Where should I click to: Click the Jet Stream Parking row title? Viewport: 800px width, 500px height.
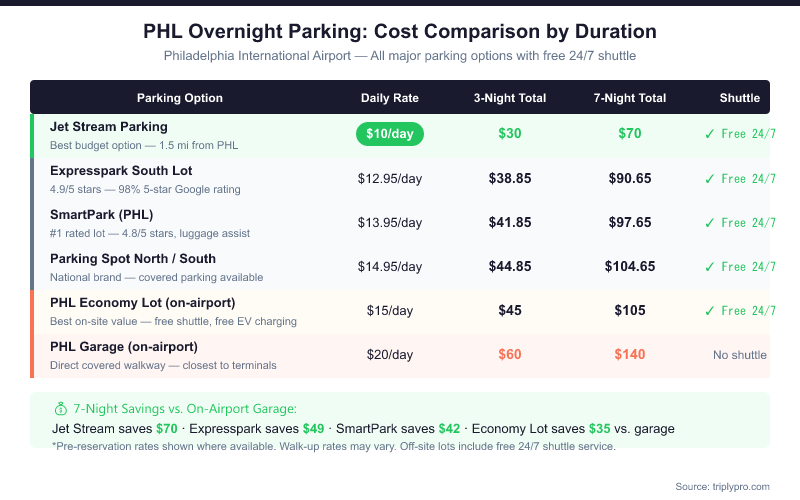click(x=109, y=127)
